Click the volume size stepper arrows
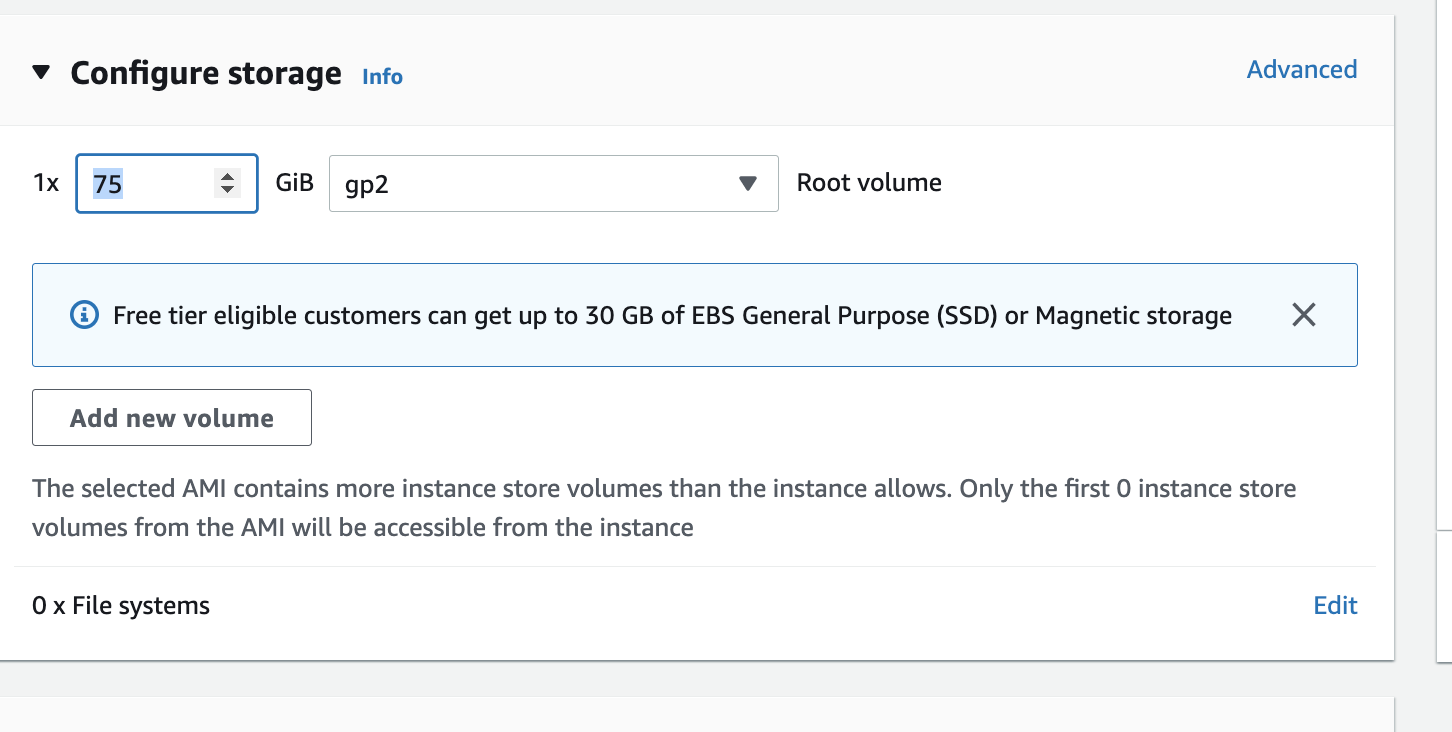Image resolution: width=1452 pixels, height=732 pixels. 228,183
